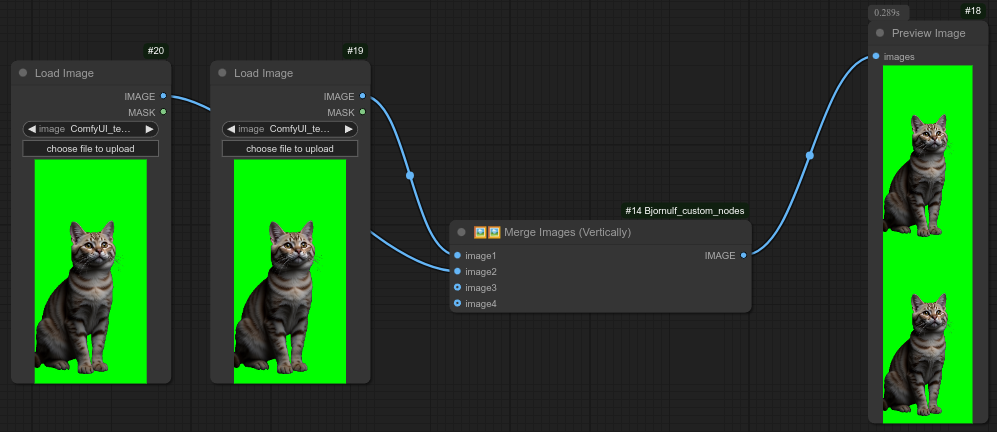Open the image file selector in node #19
Screen dimensions: 997x432
click(x=290, y=129)
